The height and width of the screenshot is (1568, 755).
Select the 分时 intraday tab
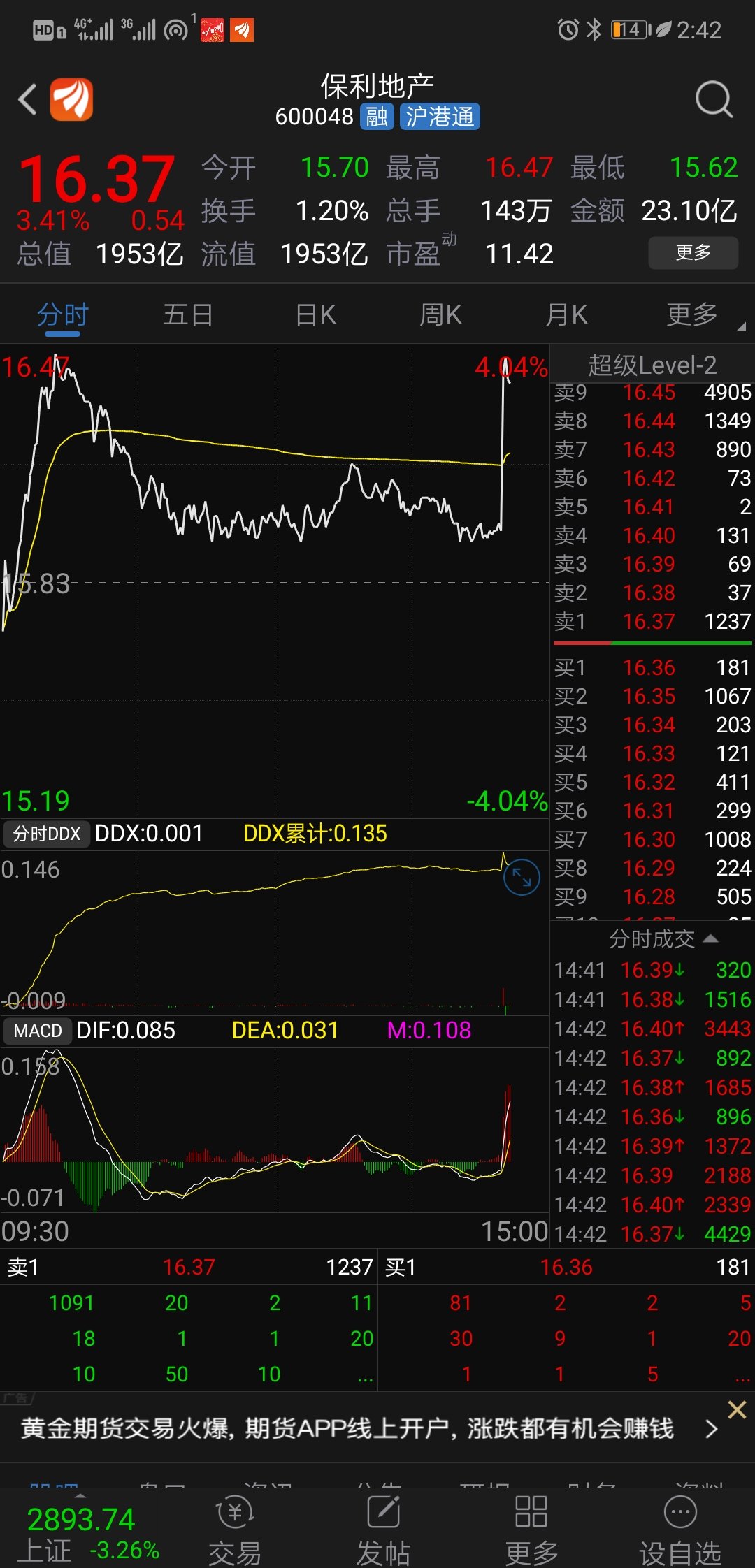[x=63, y=315]
